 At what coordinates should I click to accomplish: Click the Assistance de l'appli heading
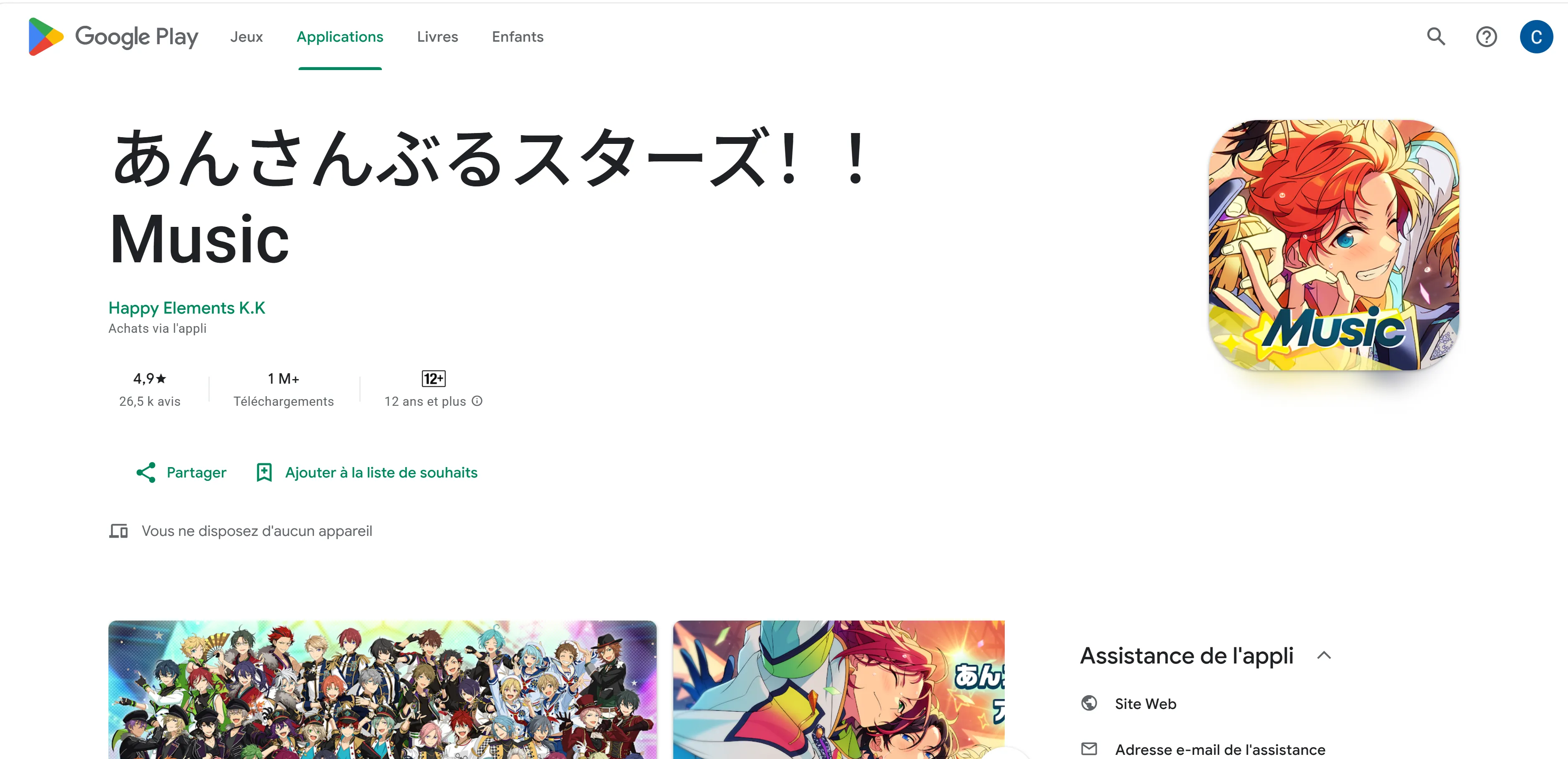pos(1187,656)
